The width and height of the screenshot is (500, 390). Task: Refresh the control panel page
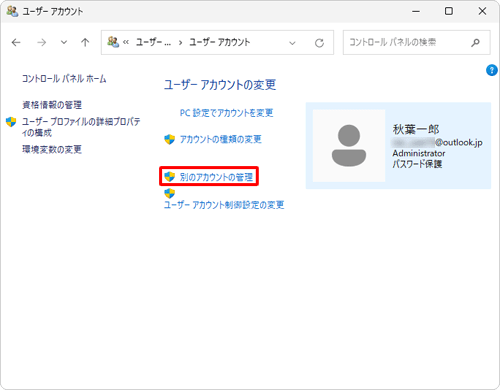click(x=319, y=43)
